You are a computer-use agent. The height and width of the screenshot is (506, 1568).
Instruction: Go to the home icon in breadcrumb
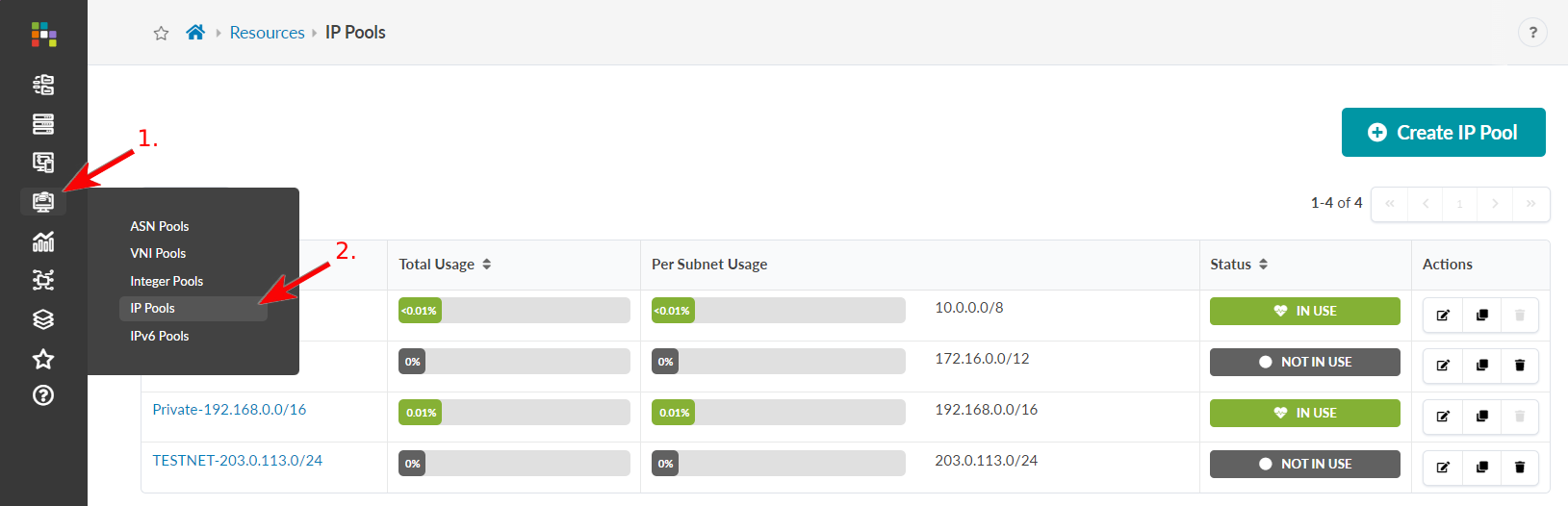[x=195, y=33]
